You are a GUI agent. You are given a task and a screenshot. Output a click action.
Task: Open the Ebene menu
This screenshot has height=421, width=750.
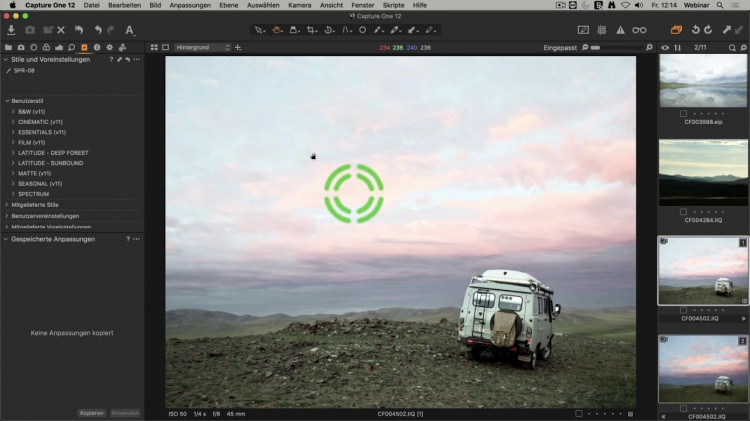[229, 5]
